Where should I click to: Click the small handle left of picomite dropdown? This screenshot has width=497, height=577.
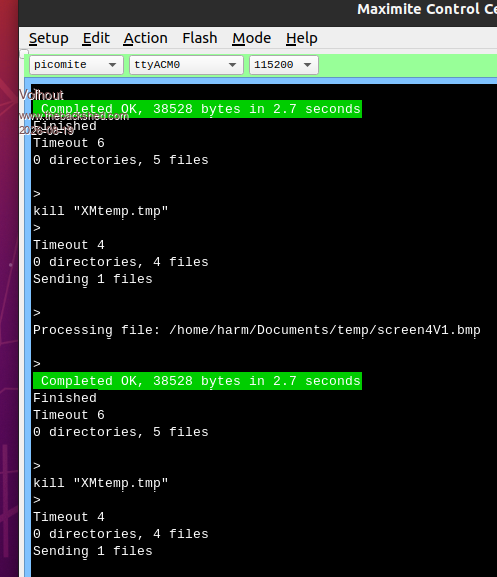[x=24, y=54]
